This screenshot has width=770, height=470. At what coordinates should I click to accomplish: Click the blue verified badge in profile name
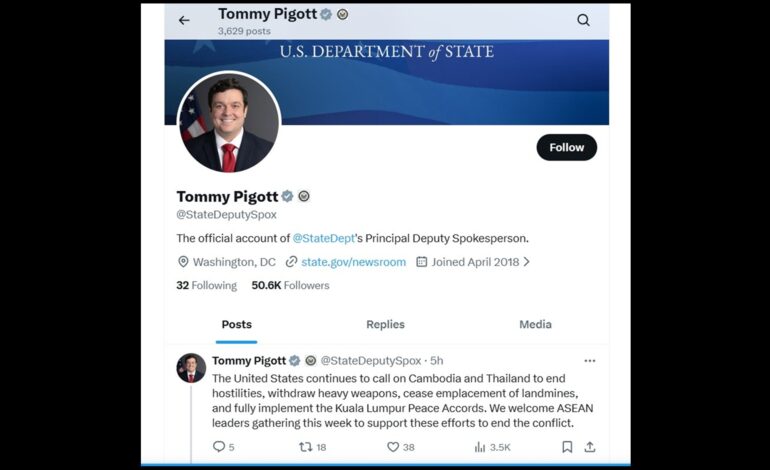click(x=287, y=197)
